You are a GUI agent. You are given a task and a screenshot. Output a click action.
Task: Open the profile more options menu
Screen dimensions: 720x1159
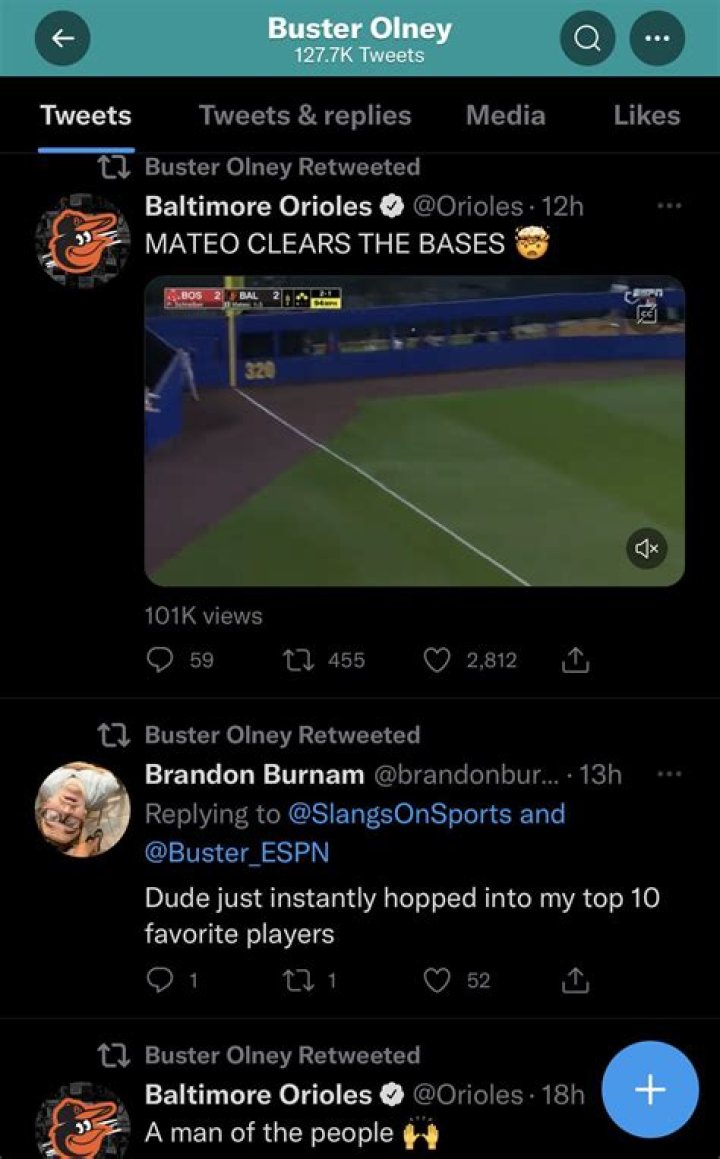point(657,38)
